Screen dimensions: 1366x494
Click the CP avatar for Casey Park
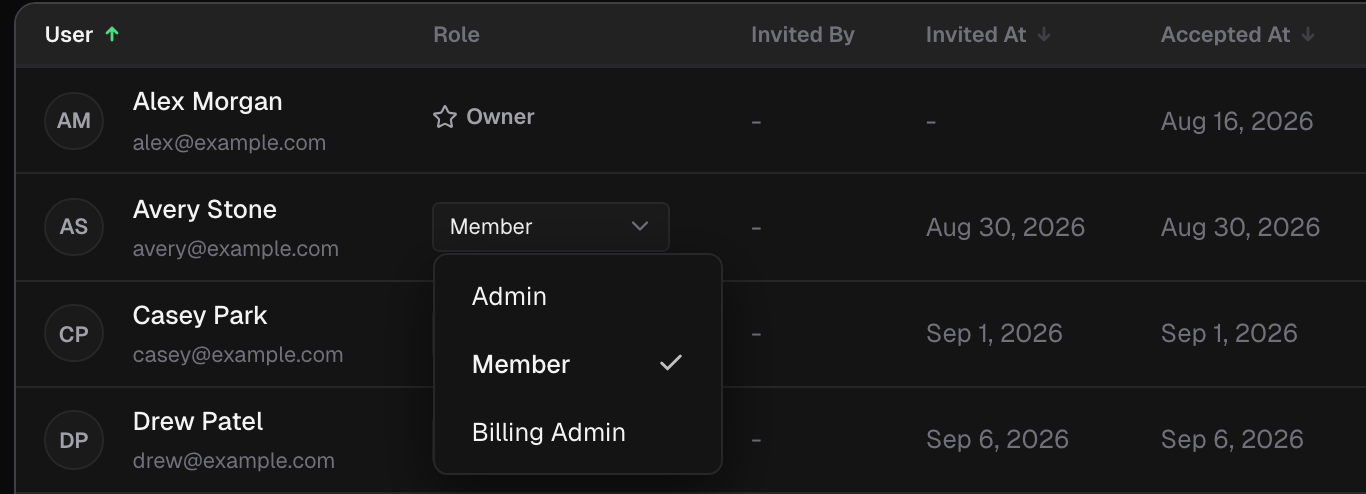click(x=74, y=334)
